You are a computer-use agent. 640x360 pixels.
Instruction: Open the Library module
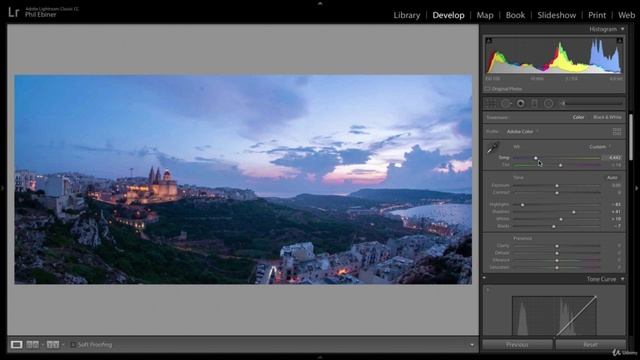pos(407,15)
